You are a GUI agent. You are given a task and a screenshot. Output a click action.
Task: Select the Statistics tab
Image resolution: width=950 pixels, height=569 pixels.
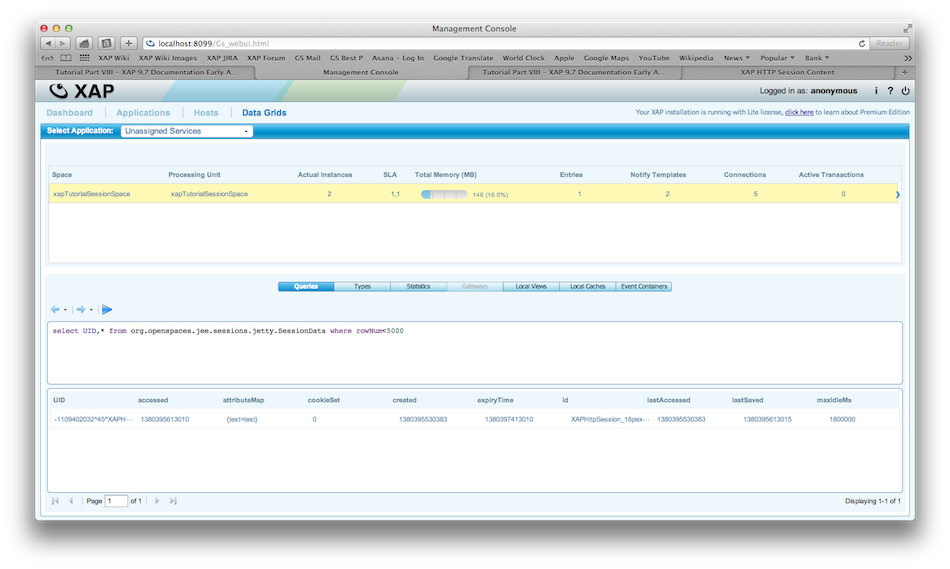point(419,287)
